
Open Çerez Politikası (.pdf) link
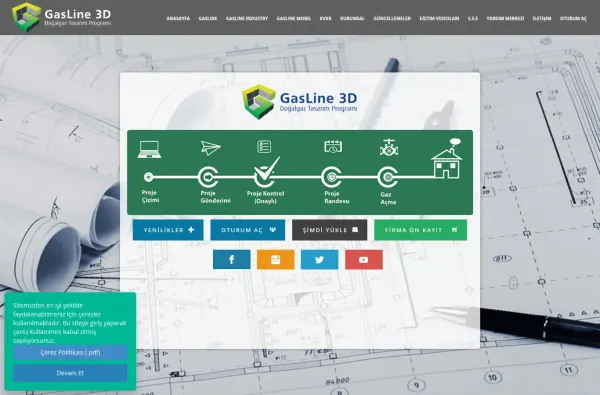point(70,353)
